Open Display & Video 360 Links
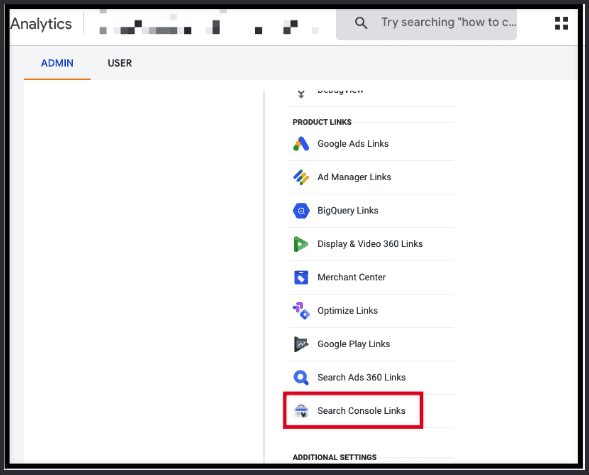This screenshot has width=589, height=475. pyautogui.click(x=371, y=244)
